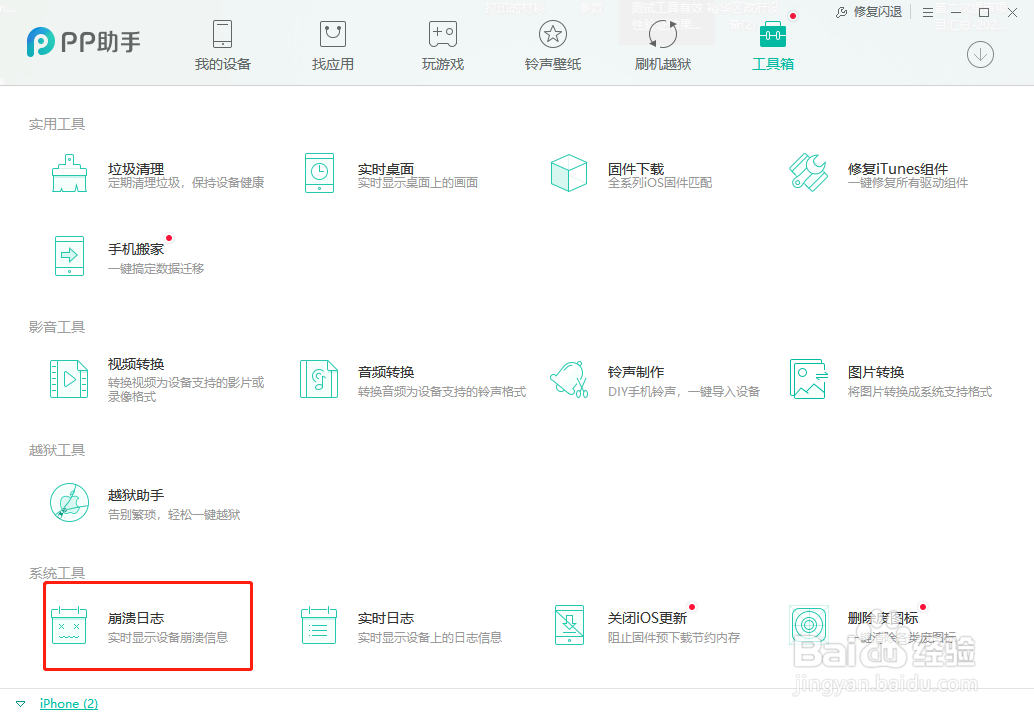Switch to the 找应用 tab

332,45
